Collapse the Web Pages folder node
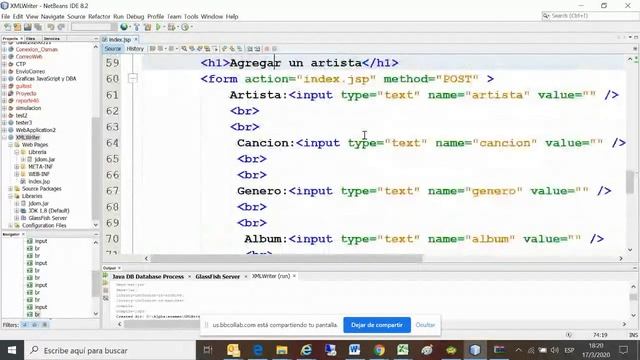Image resolution: width=640 pixels, height=360 pixels. [x=11, y=145]
